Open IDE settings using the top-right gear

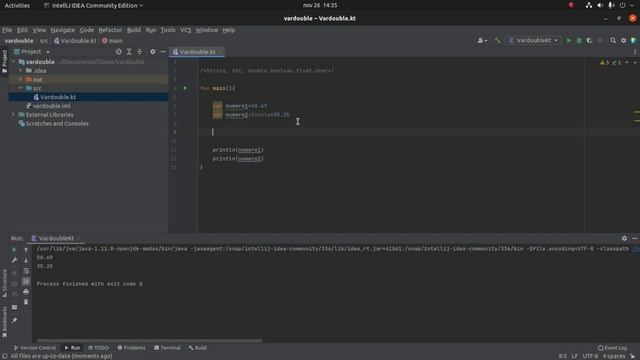[x=623, y=40]
